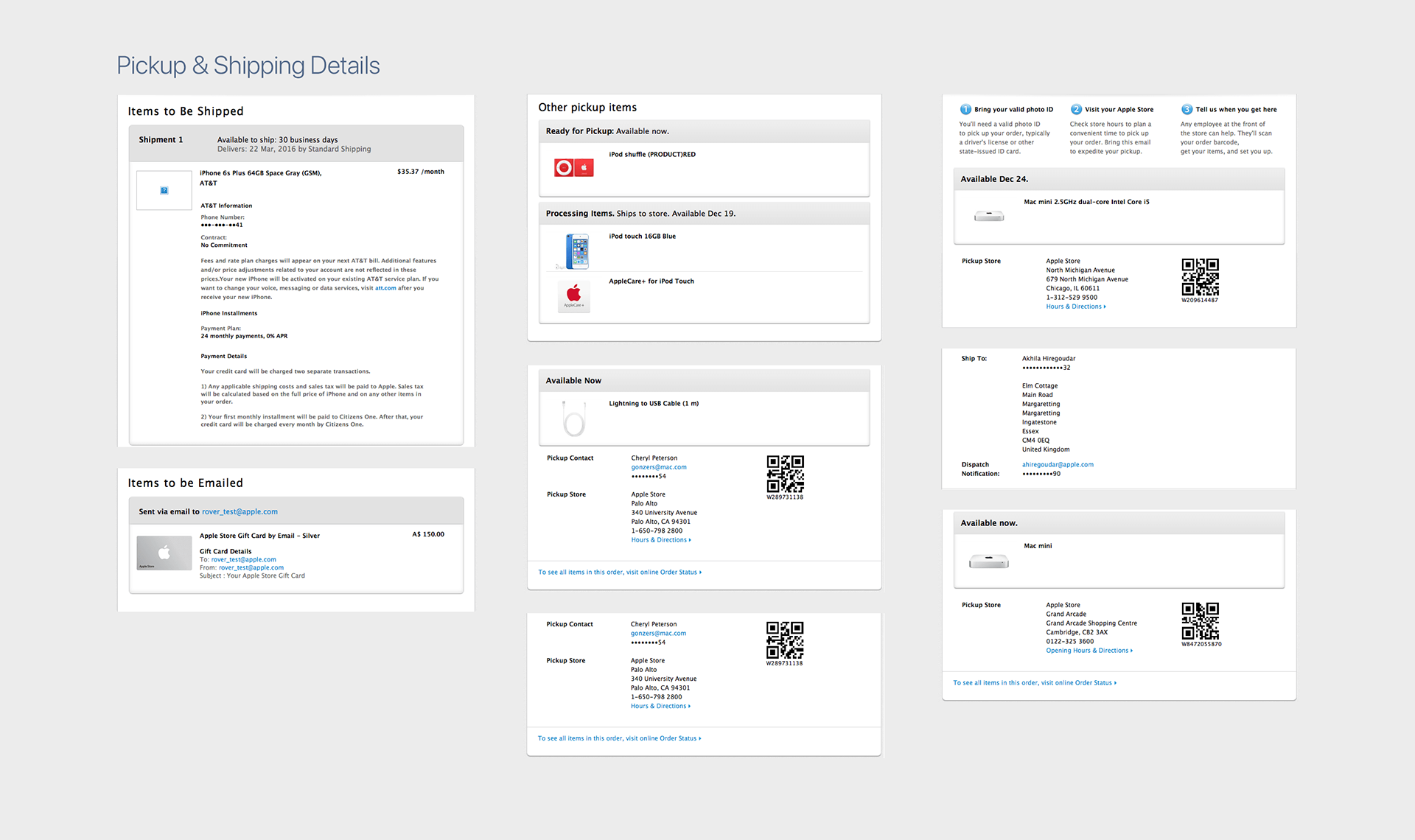This screenshot has height=840, width=1415.
Task: Click the Mac mini 2.5GHz product image
Action: tap(989, 216)
